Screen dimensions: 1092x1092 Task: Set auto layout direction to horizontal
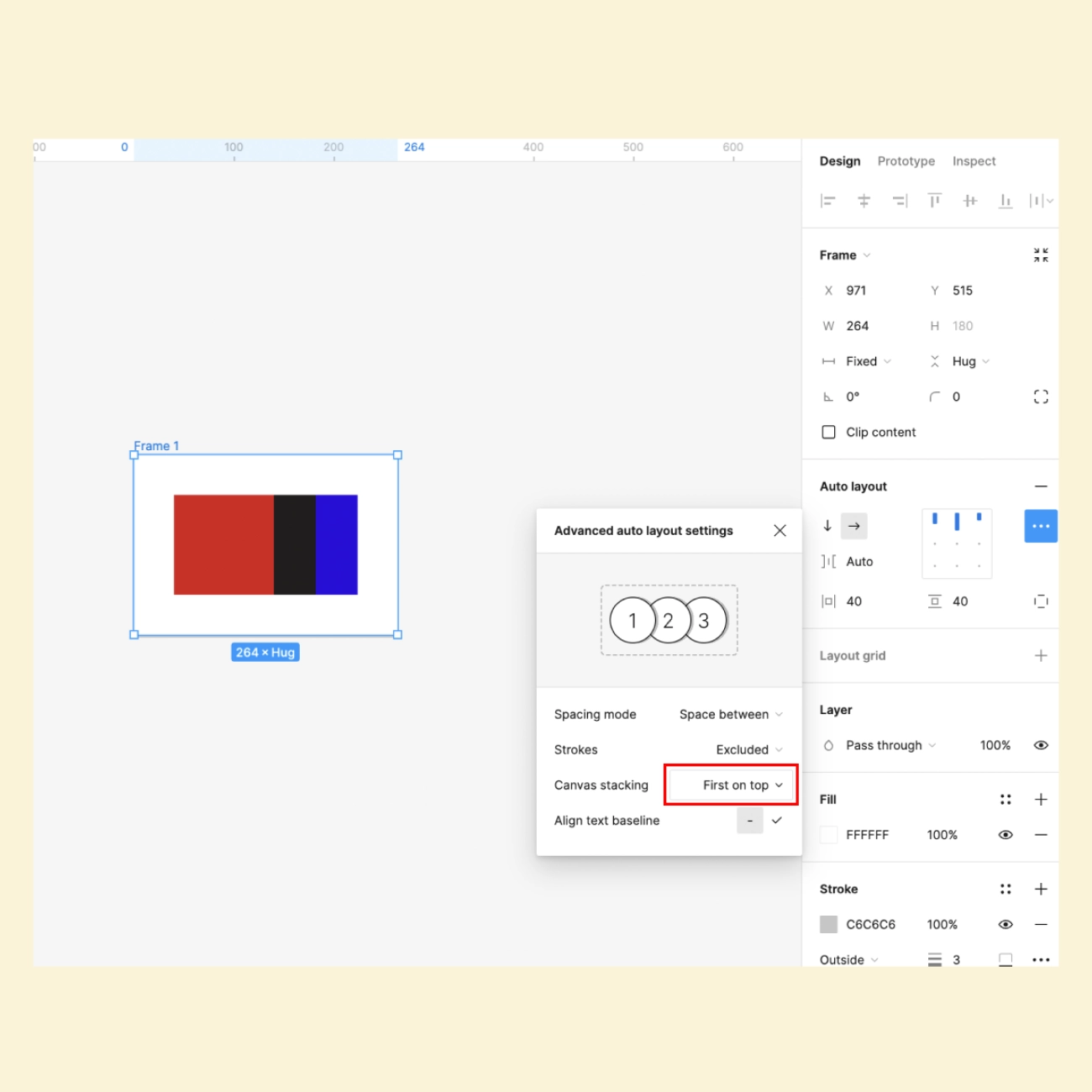pos(854,526)
